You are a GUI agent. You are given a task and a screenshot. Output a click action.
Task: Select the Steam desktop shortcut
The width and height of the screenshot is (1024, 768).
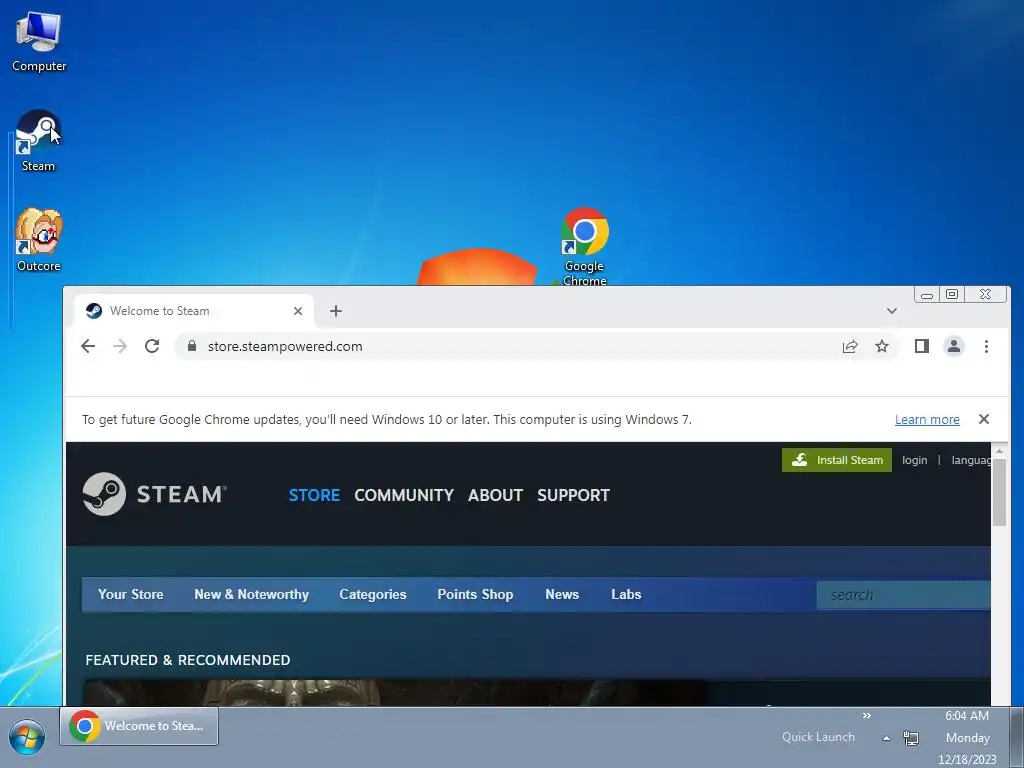[x=39, y=140]
